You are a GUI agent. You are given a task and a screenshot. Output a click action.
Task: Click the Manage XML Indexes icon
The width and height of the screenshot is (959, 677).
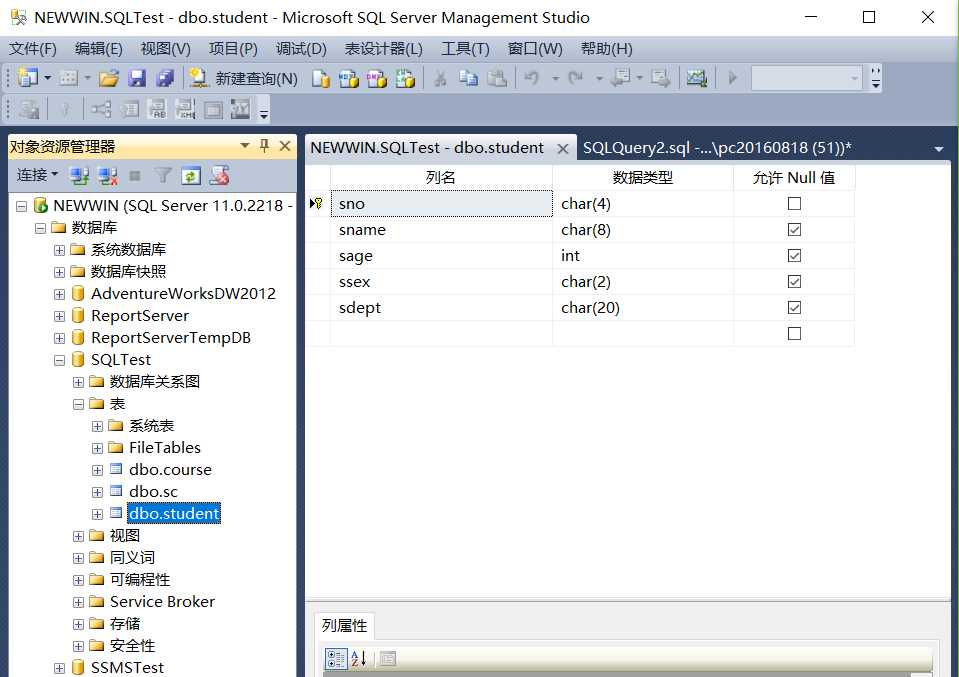click(x=185, y=109)
